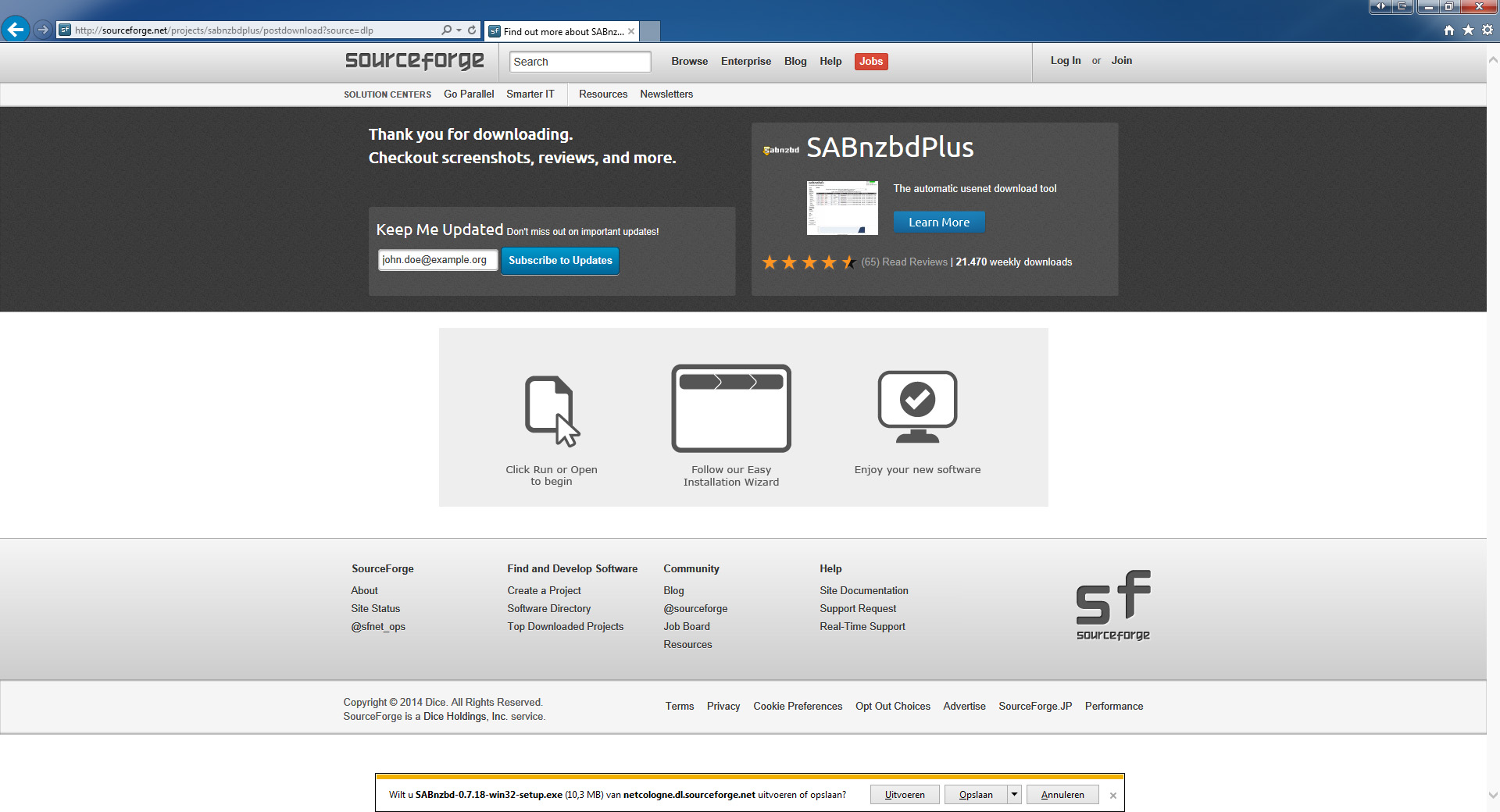Click Uitvoeren to run the download
The image size is (1500, 812).
tap(905, 795)
